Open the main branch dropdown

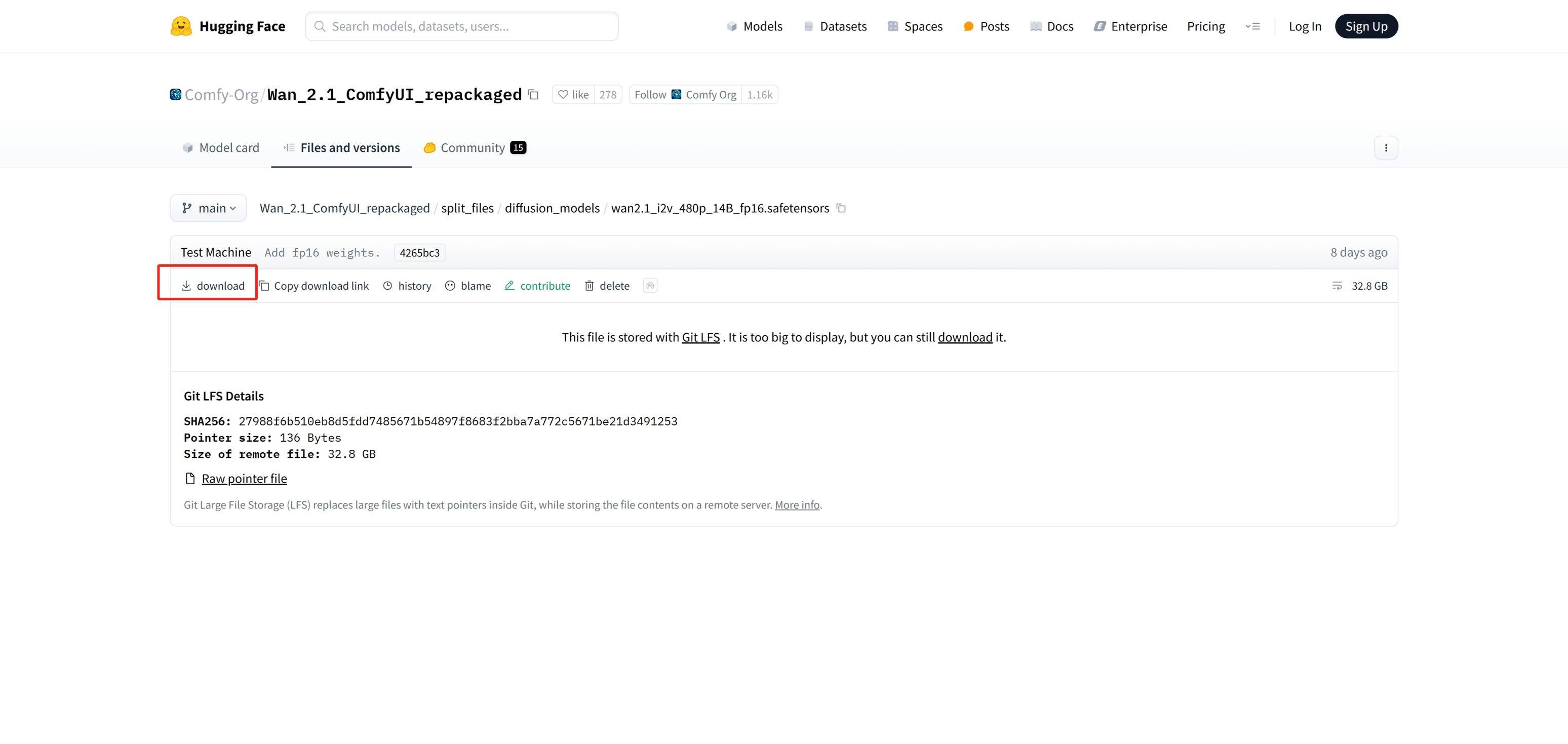[x=208, y=208]
